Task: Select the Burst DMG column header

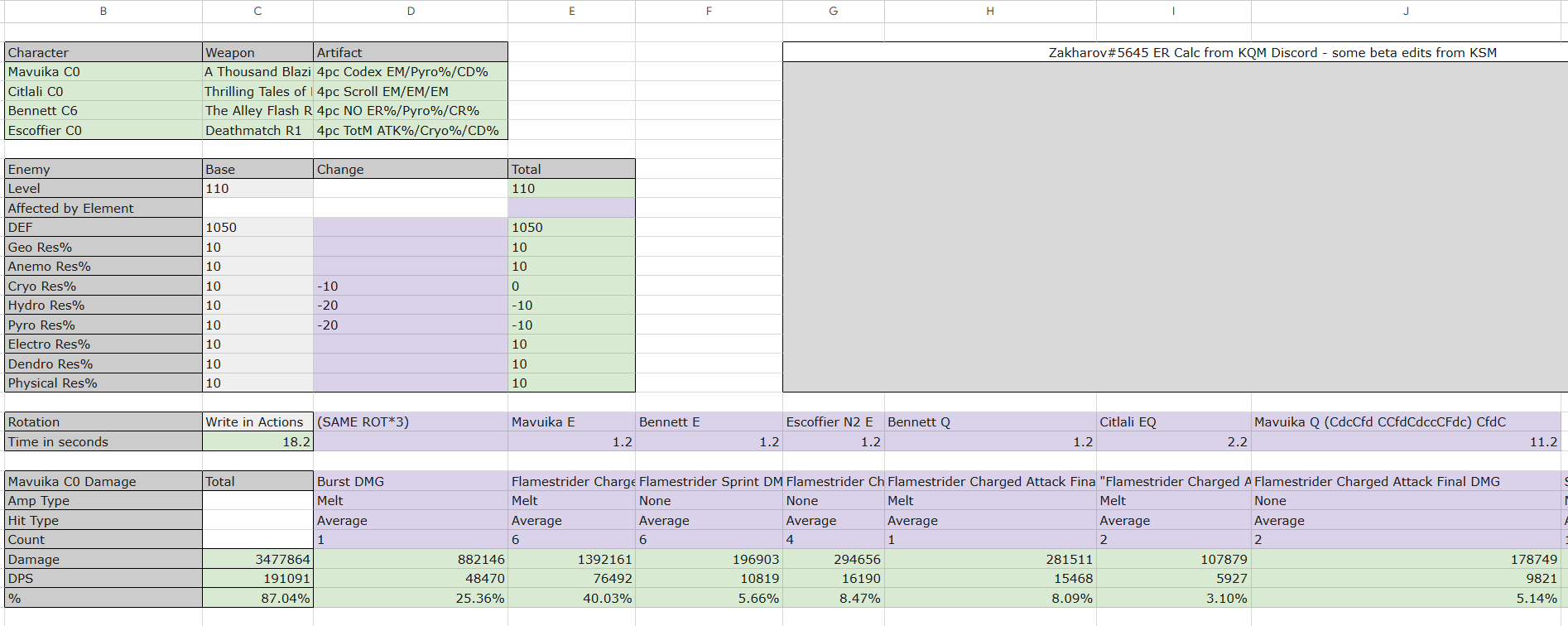Action: [411, 481]
